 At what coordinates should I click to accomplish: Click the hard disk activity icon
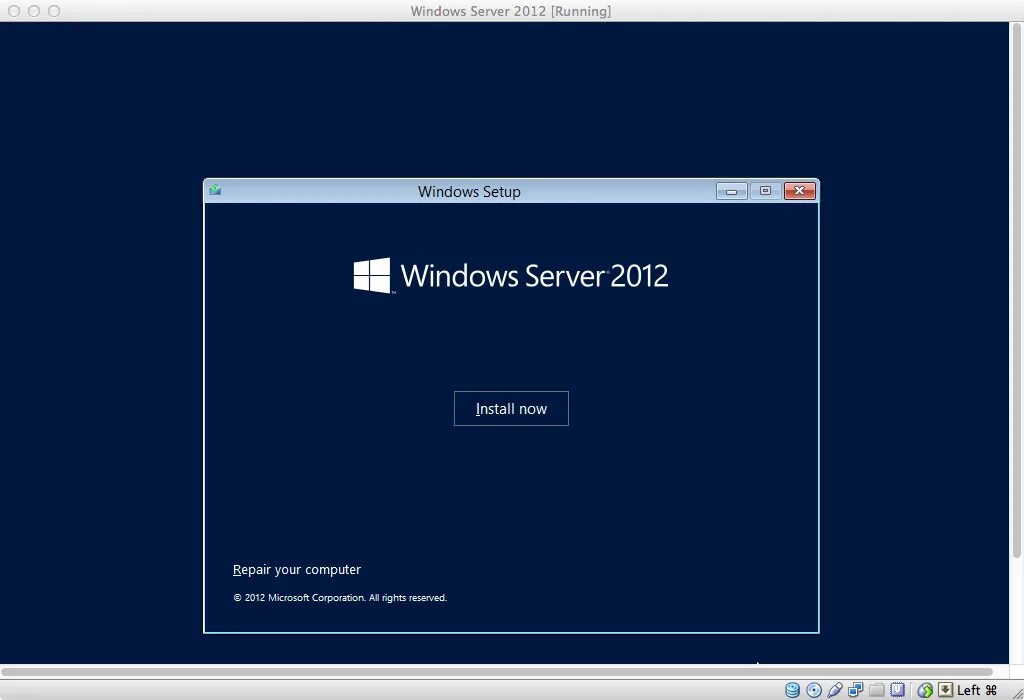tap(792, 690)
